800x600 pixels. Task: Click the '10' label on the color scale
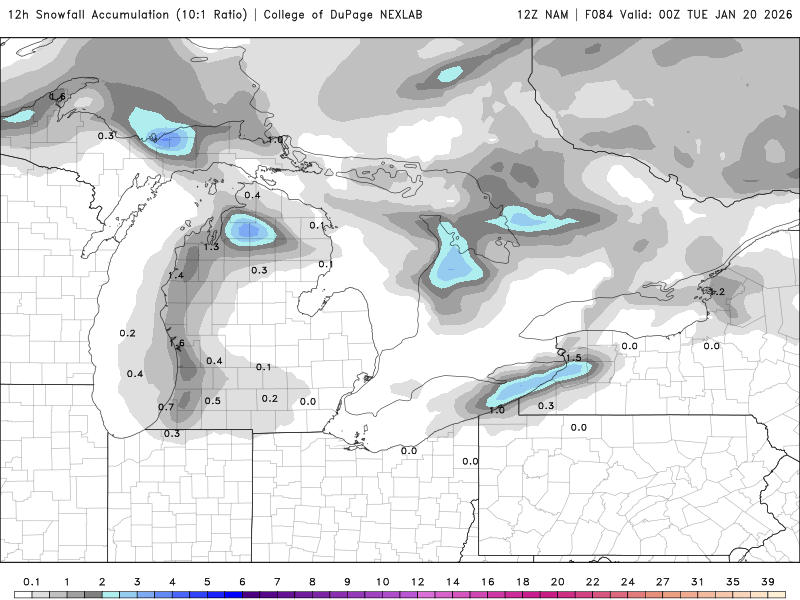click(x=383, y=582)
